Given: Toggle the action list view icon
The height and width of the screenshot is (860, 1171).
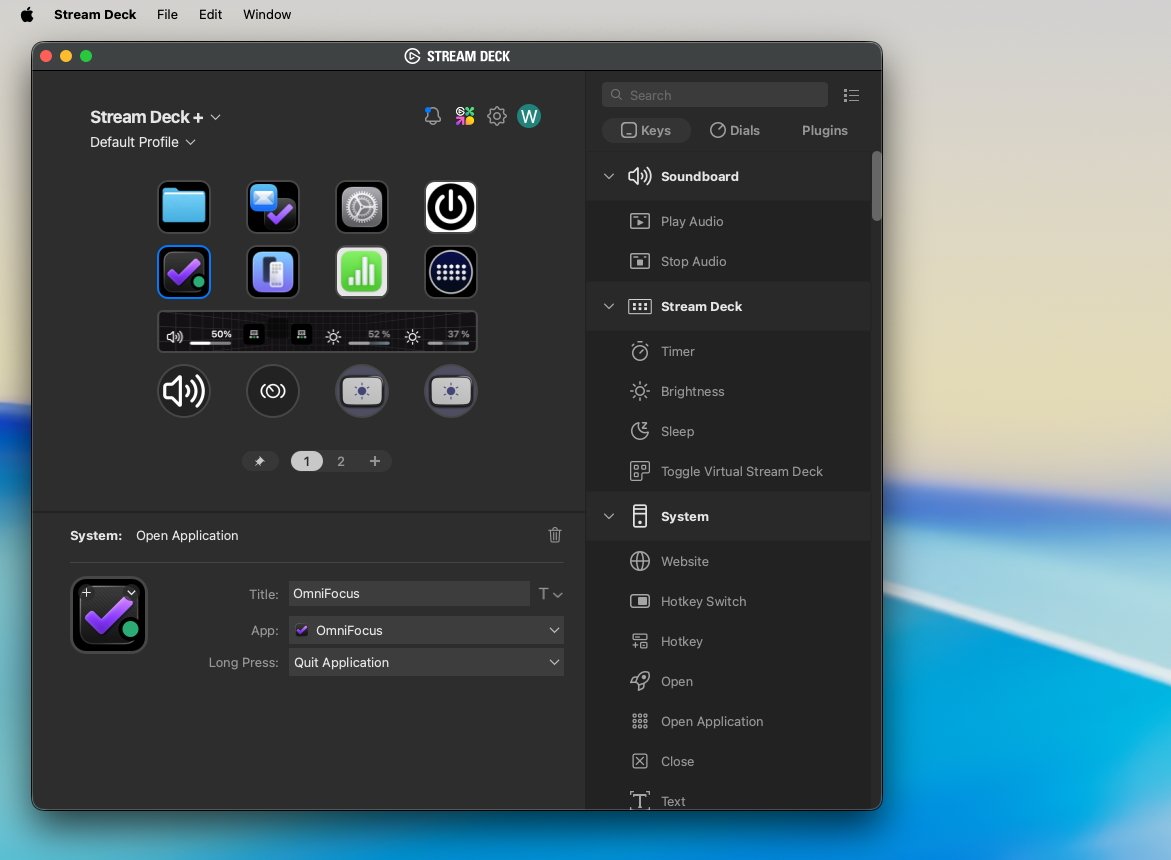Looking at the screenshot, I should (x=851, y=96).
